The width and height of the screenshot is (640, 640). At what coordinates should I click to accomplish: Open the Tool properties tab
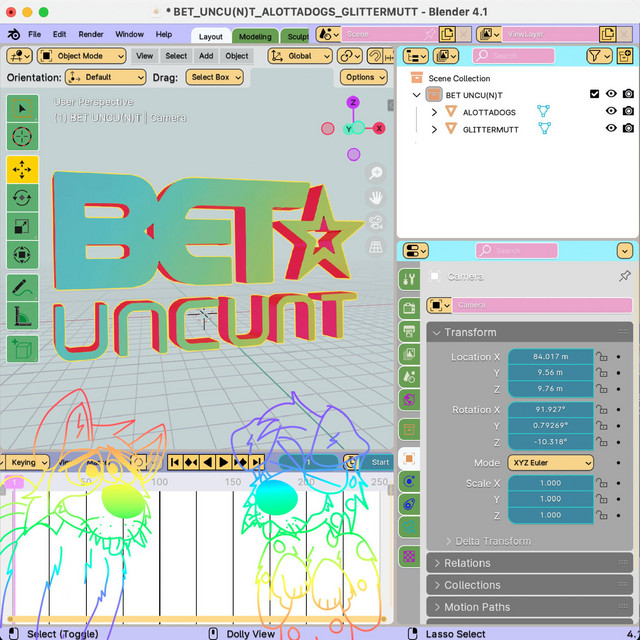409,279
